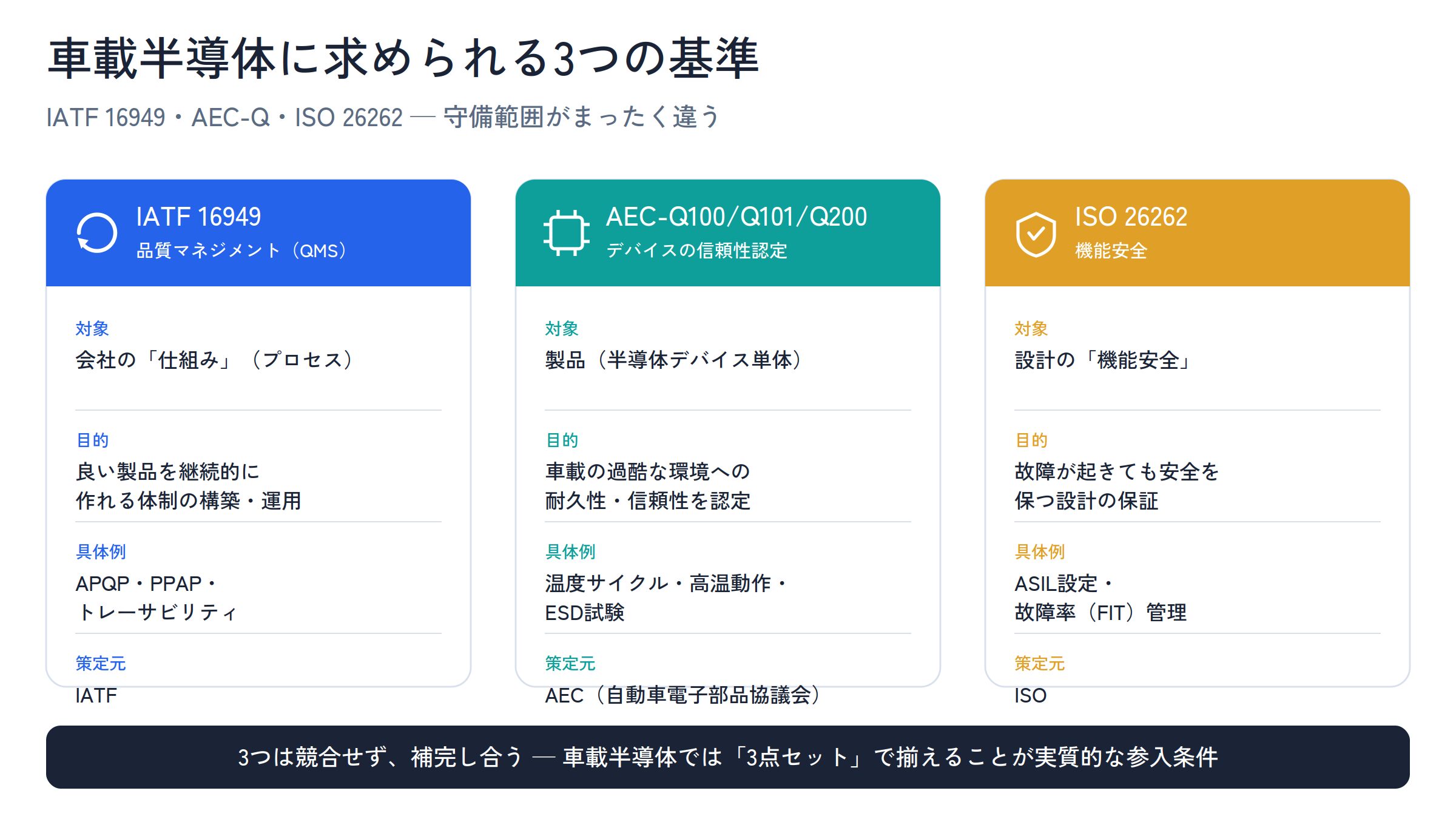The height and width of the screenshot is (819, 1456).
Task: Click the 目的 label in the ISO 26262 card
Action: [x=1031, y=440]
